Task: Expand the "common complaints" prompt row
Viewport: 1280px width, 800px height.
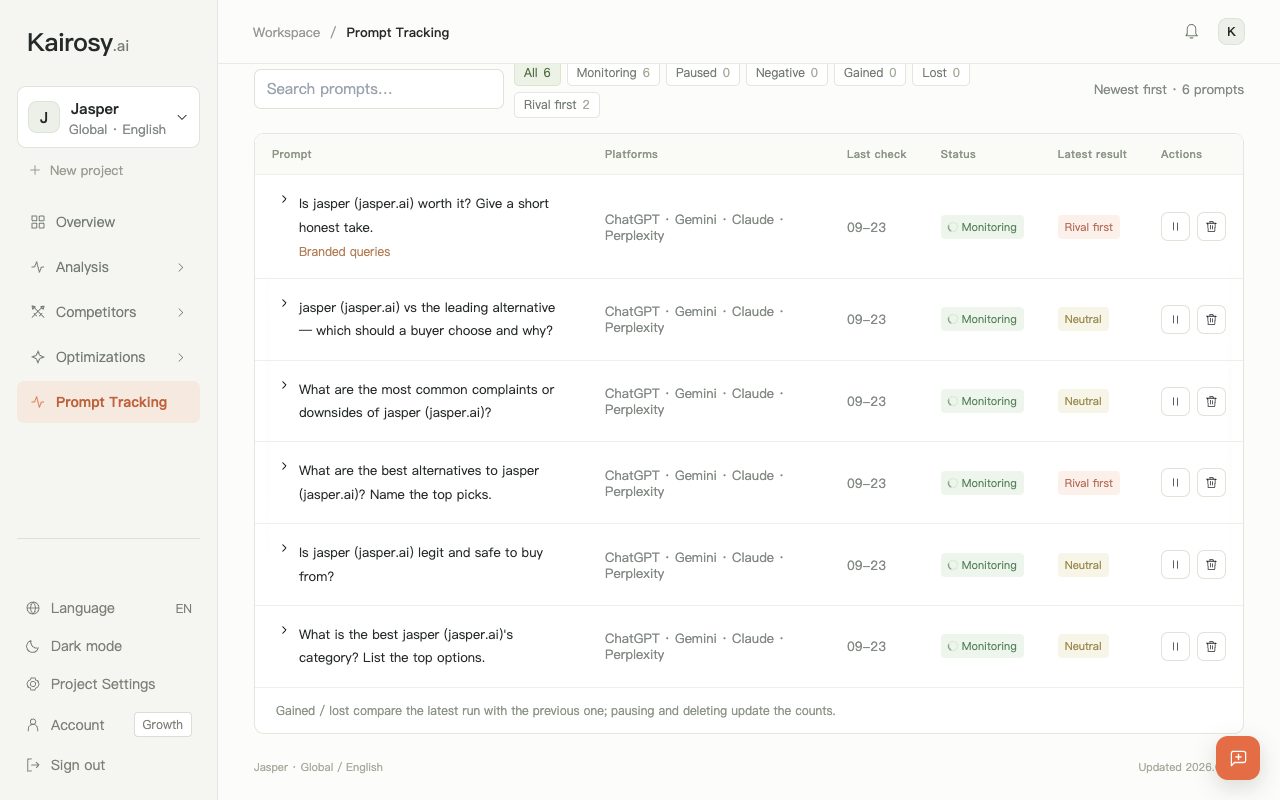Action: (284, 385)
